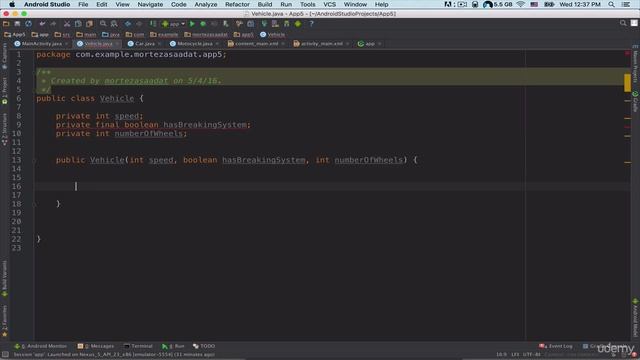
Task: Click the tool windows toggle corner icon
Action: (x=5, y=355)
